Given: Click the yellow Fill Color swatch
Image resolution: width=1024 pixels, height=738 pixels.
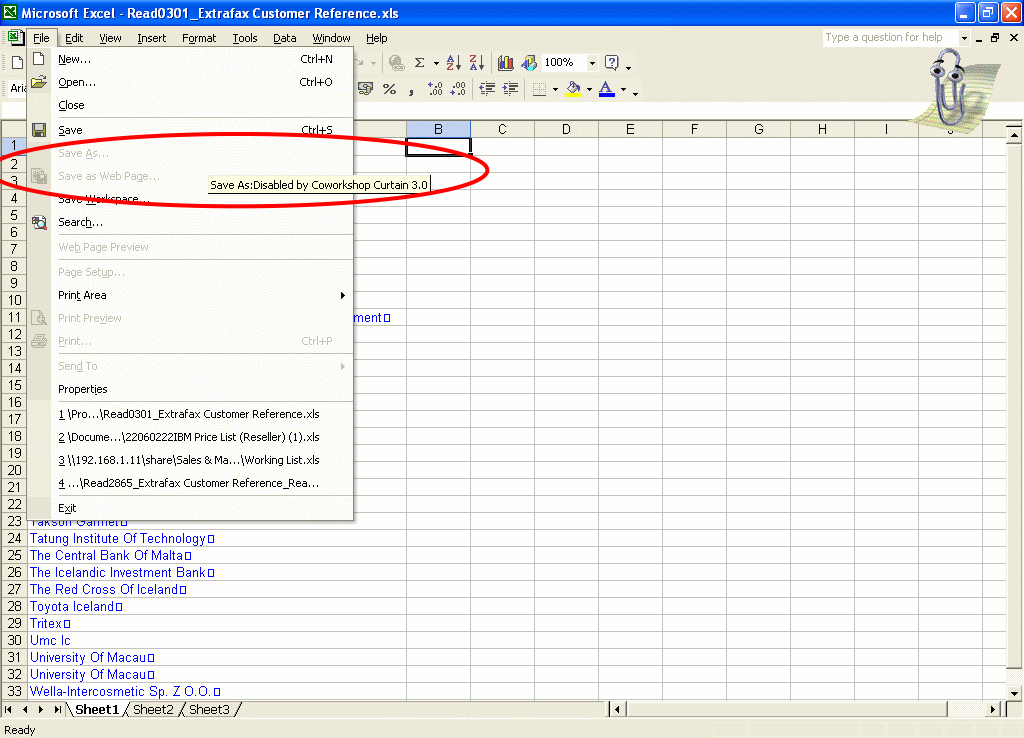Looking at the screenshot, I should 573,89.
